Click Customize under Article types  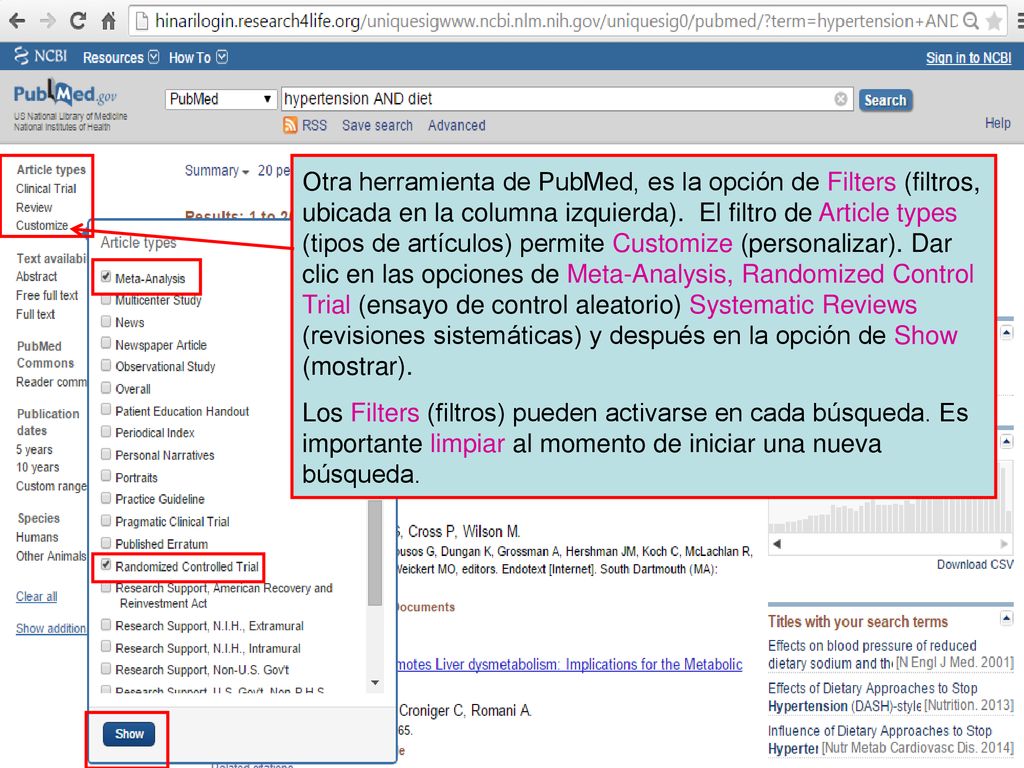click(x=42, y=225)
